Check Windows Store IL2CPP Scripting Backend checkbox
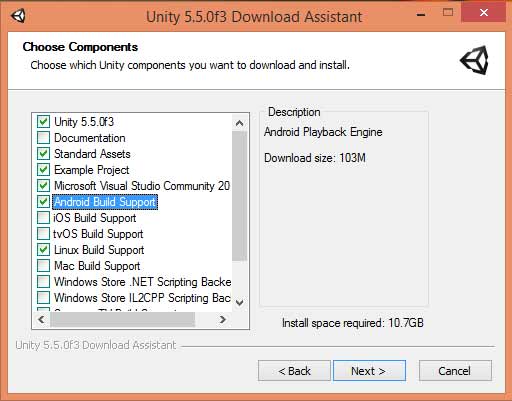The height and width of the screenshot is (401, 512). [43, 298]
